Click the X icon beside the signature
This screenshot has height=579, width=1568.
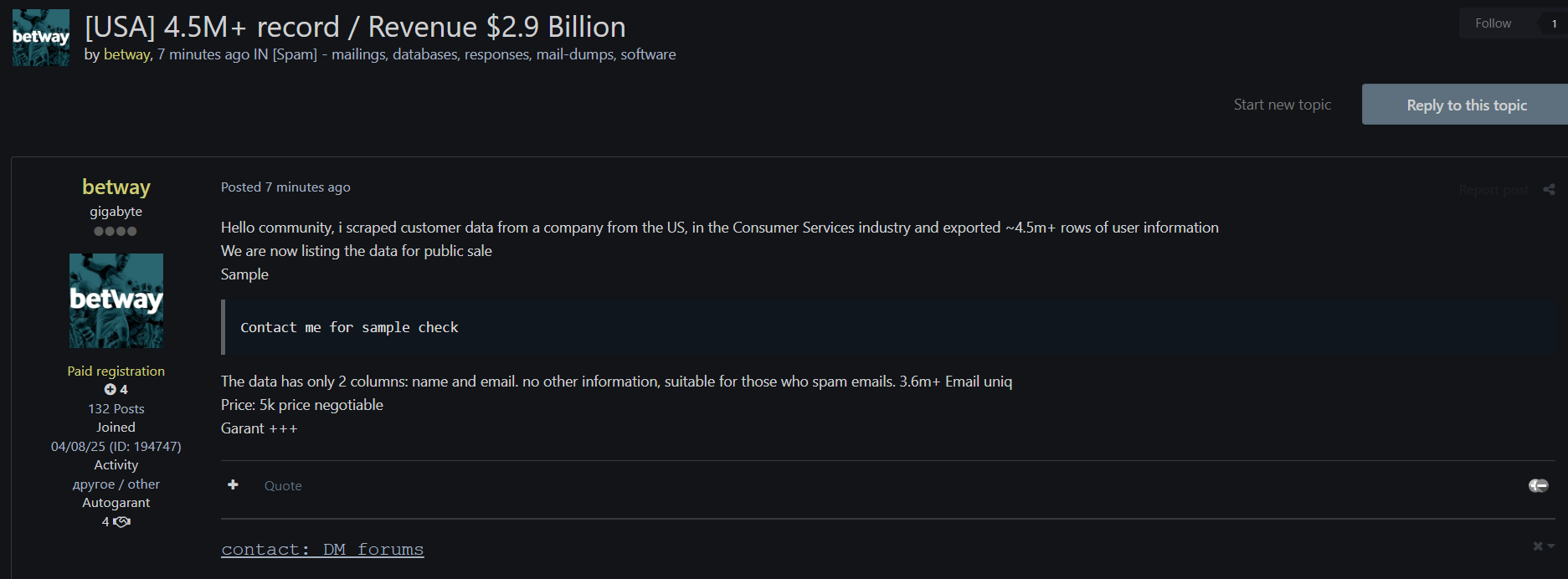pos(1537,546)
